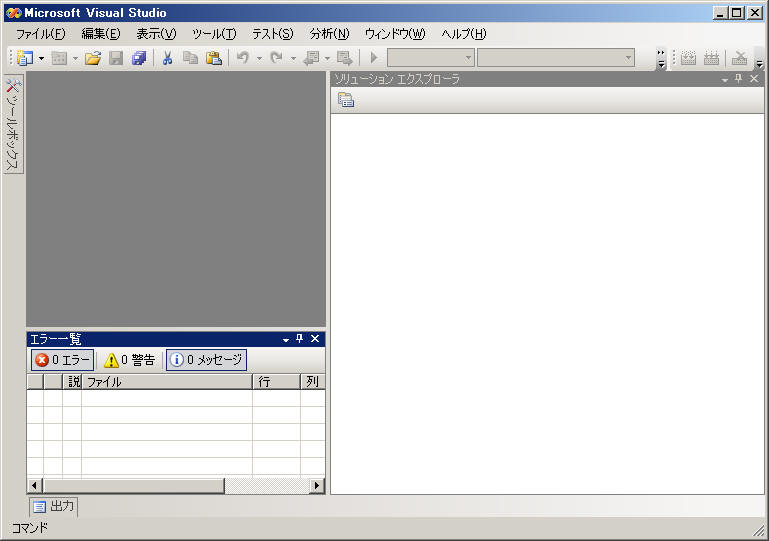769x541 pixels.
Task: Sort by the ファイル column header
Action: (165, 382)
